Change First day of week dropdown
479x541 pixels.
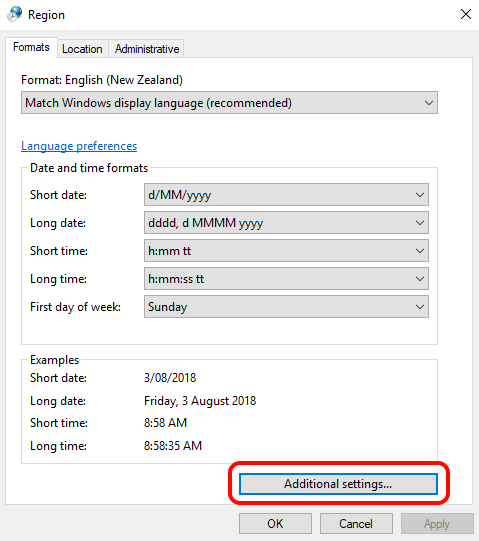point(286,306)
